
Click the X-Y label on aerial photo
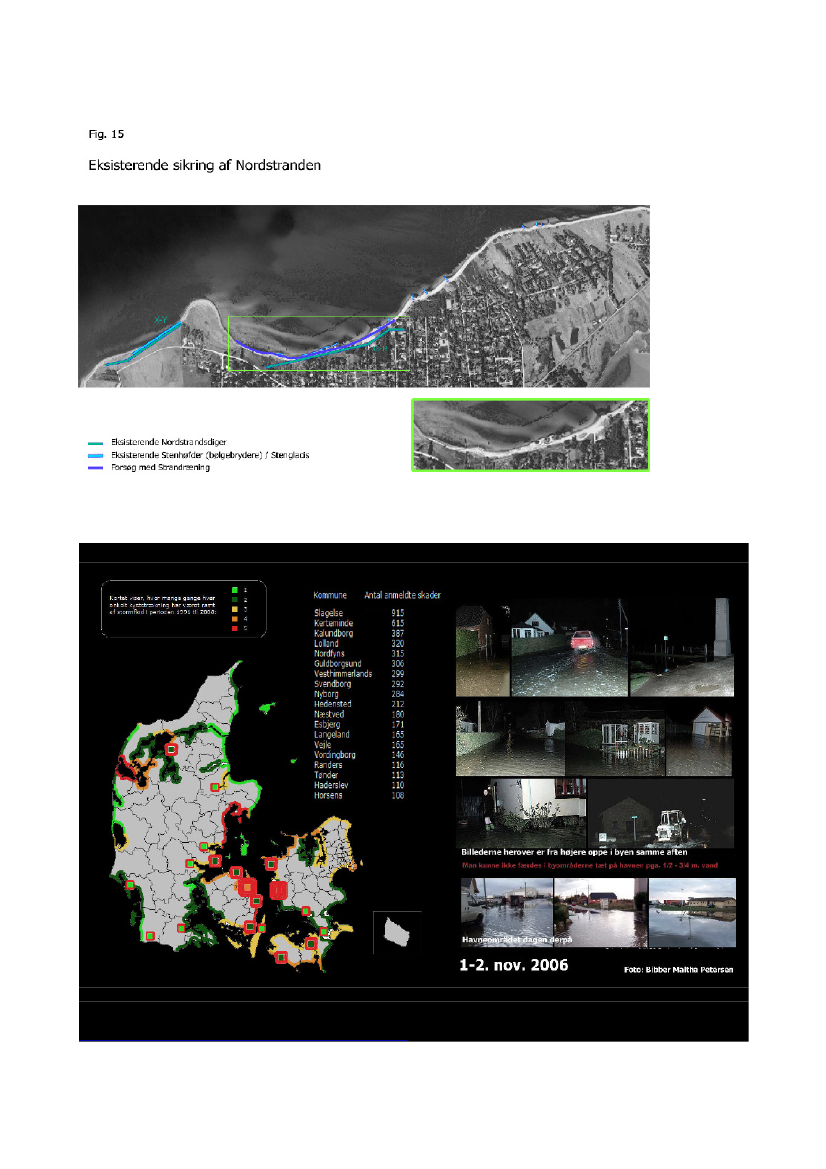161,319
